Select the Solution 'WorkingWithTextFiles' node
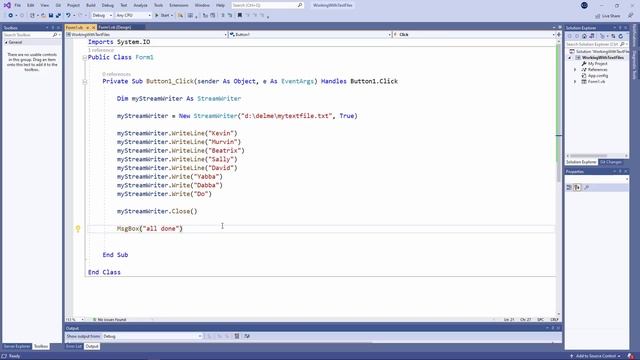 599,52
